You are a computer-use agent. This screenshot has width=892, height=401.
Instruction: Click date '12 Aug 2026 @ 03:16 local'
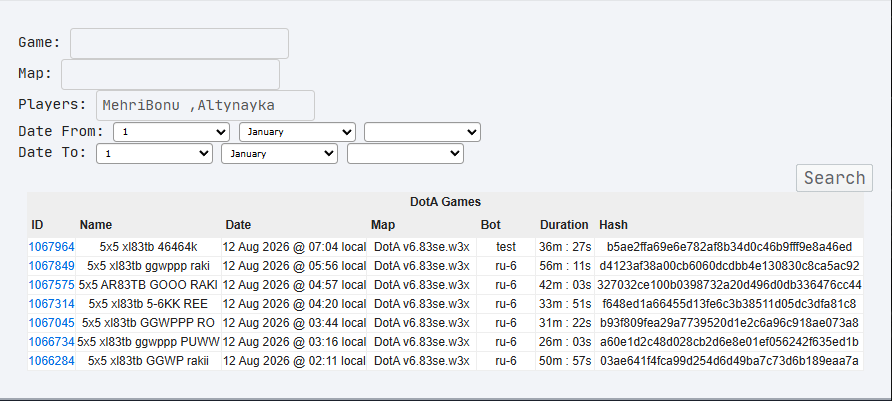[294, 342]
